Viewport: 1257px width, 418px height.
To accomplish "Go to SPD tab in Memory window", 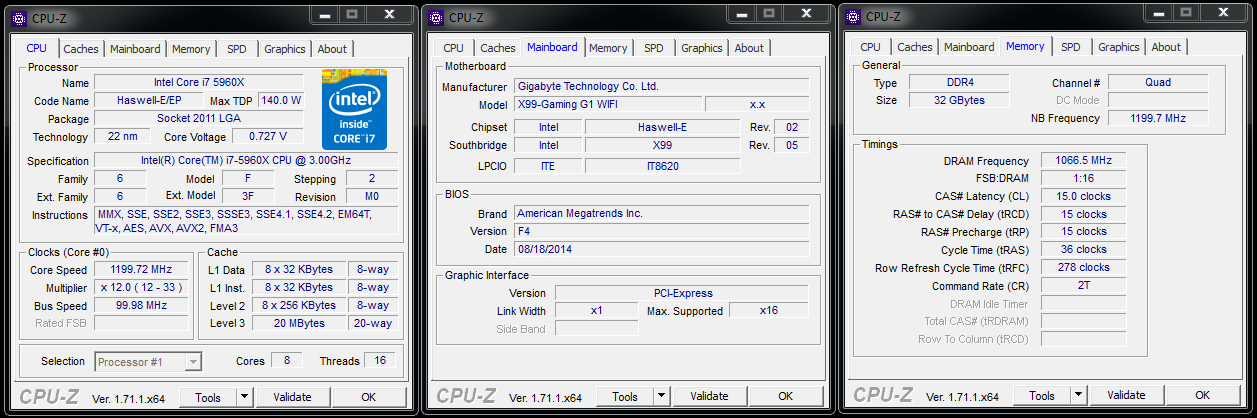I will click(x=1071, y=47).
